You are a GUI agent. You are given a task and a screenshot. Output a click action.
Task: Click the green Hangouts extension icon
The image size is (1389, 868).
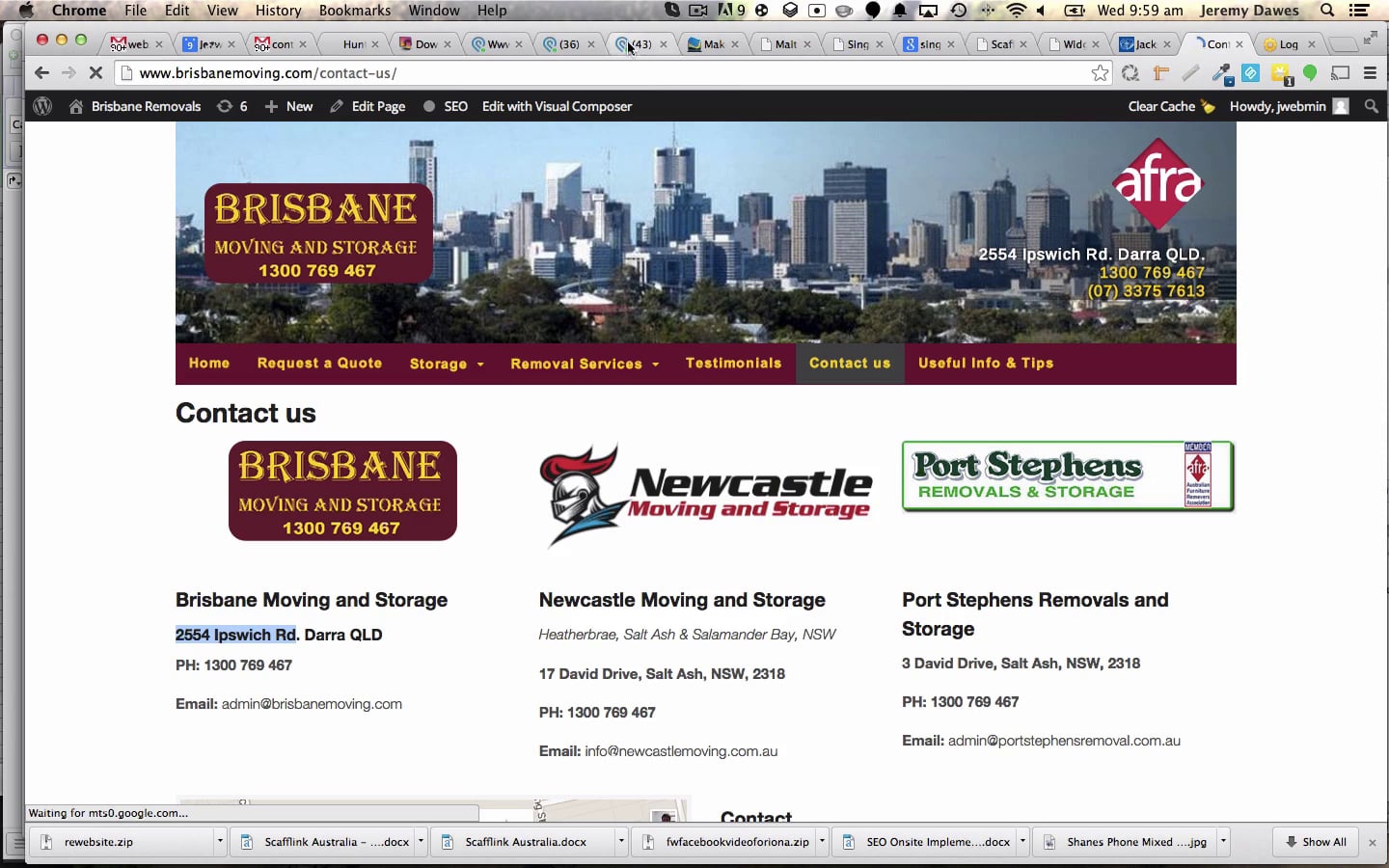click(1310, 73)
